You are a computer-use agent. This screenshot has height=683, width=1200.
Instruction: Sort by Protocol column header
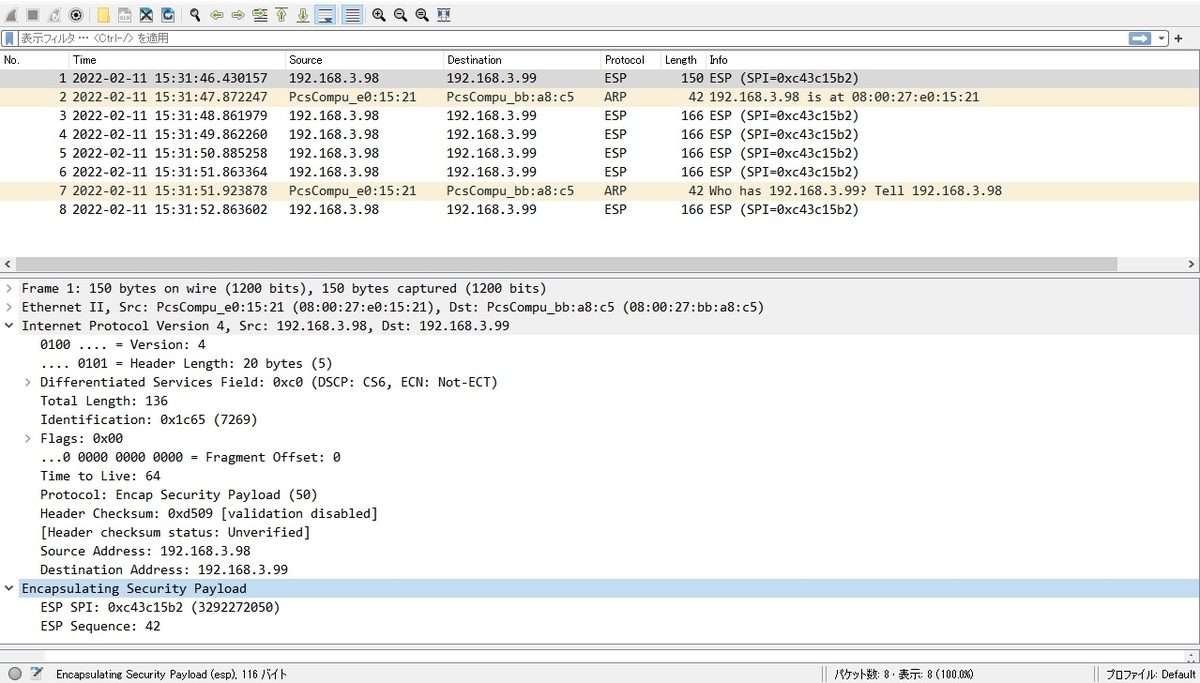[x=631, y=60]
